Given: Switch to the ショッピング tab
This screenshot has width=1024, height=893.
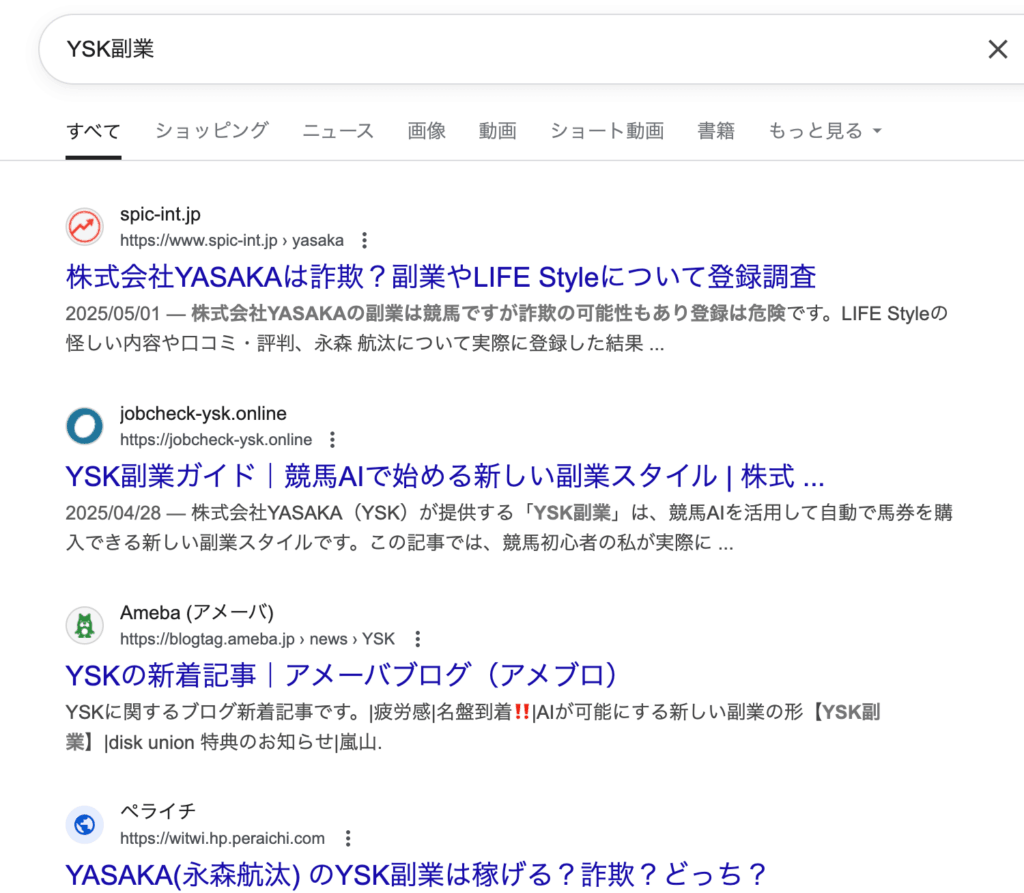Looking at the screenshot, I should (x=212, y=131).
